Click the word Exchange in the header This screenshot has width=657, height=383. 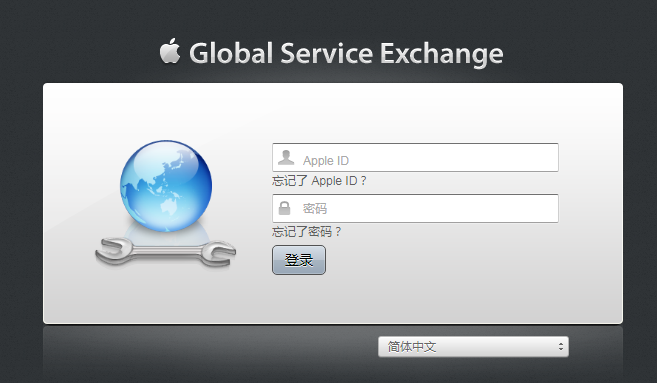tap(442, 54)
